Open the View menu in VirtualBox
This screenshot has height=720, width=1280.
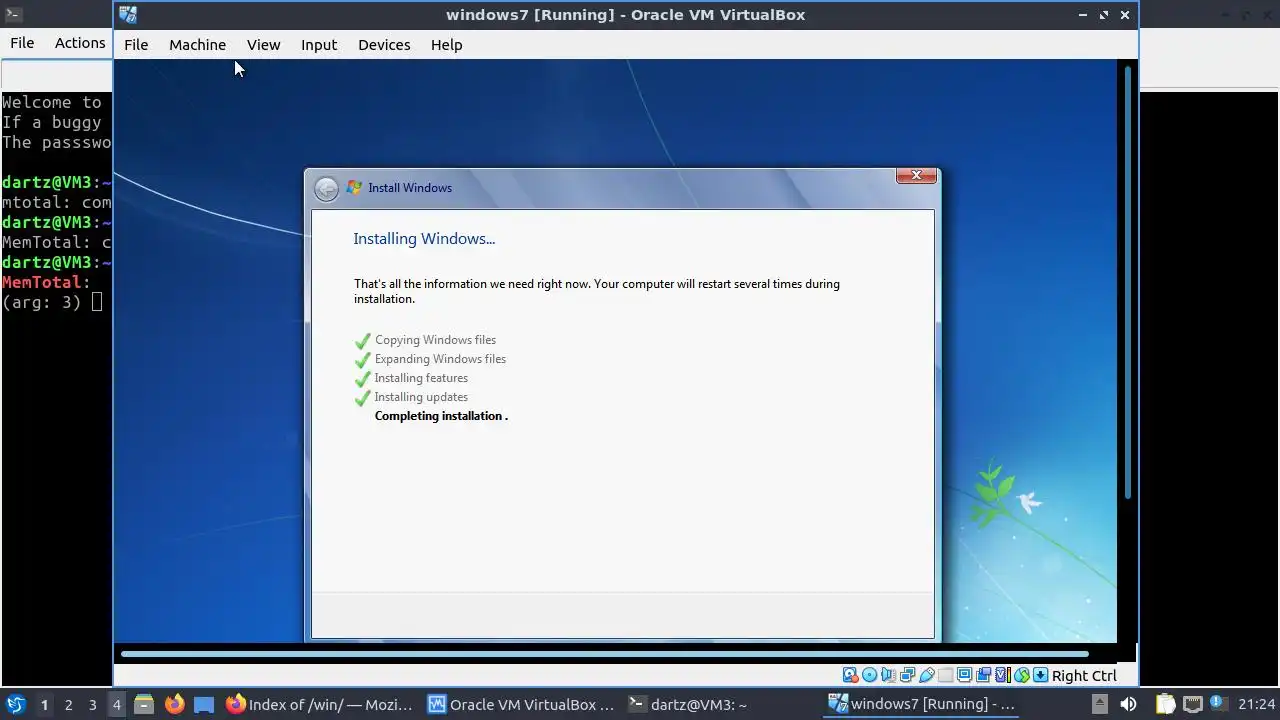click(263, 44)
